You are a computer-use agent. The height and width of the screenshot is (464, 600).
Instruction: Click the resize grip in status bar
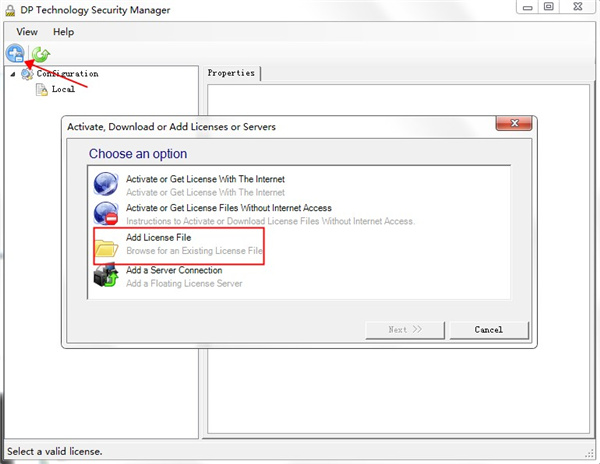coord(590,453)
